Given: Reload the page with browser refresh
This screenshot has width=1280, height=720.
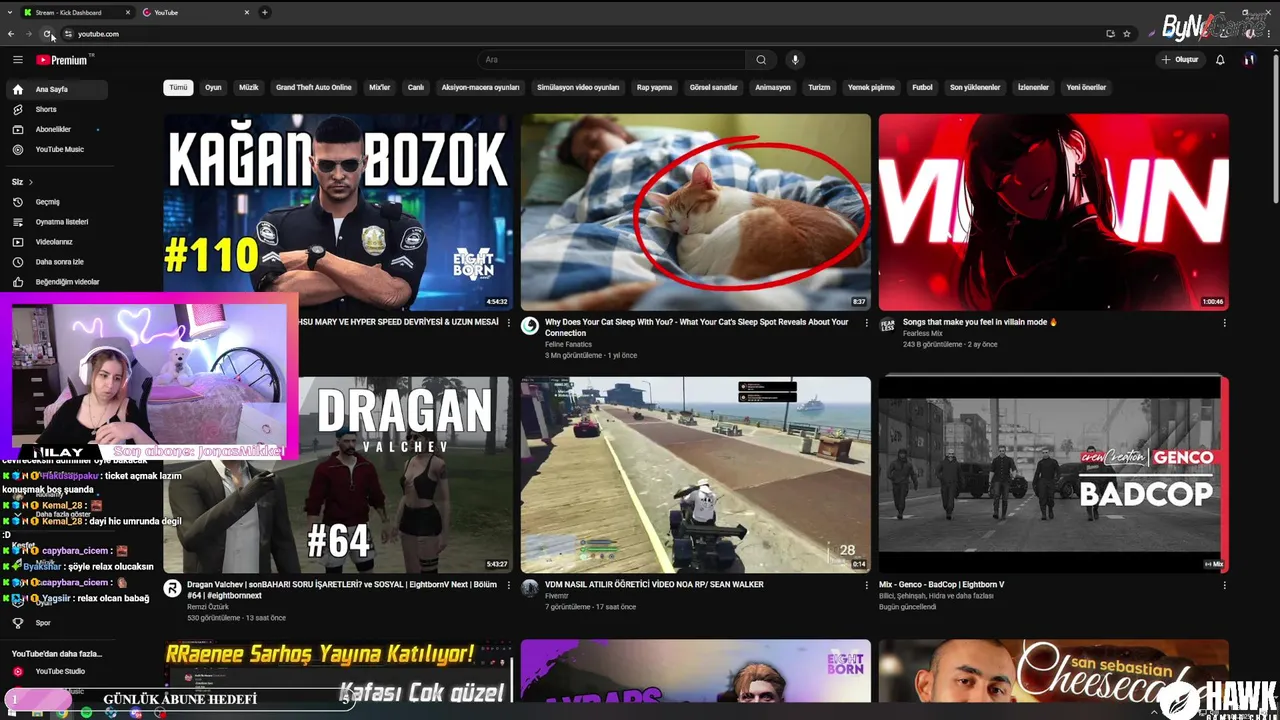Looking at the screenshot, I should point(47,34).
